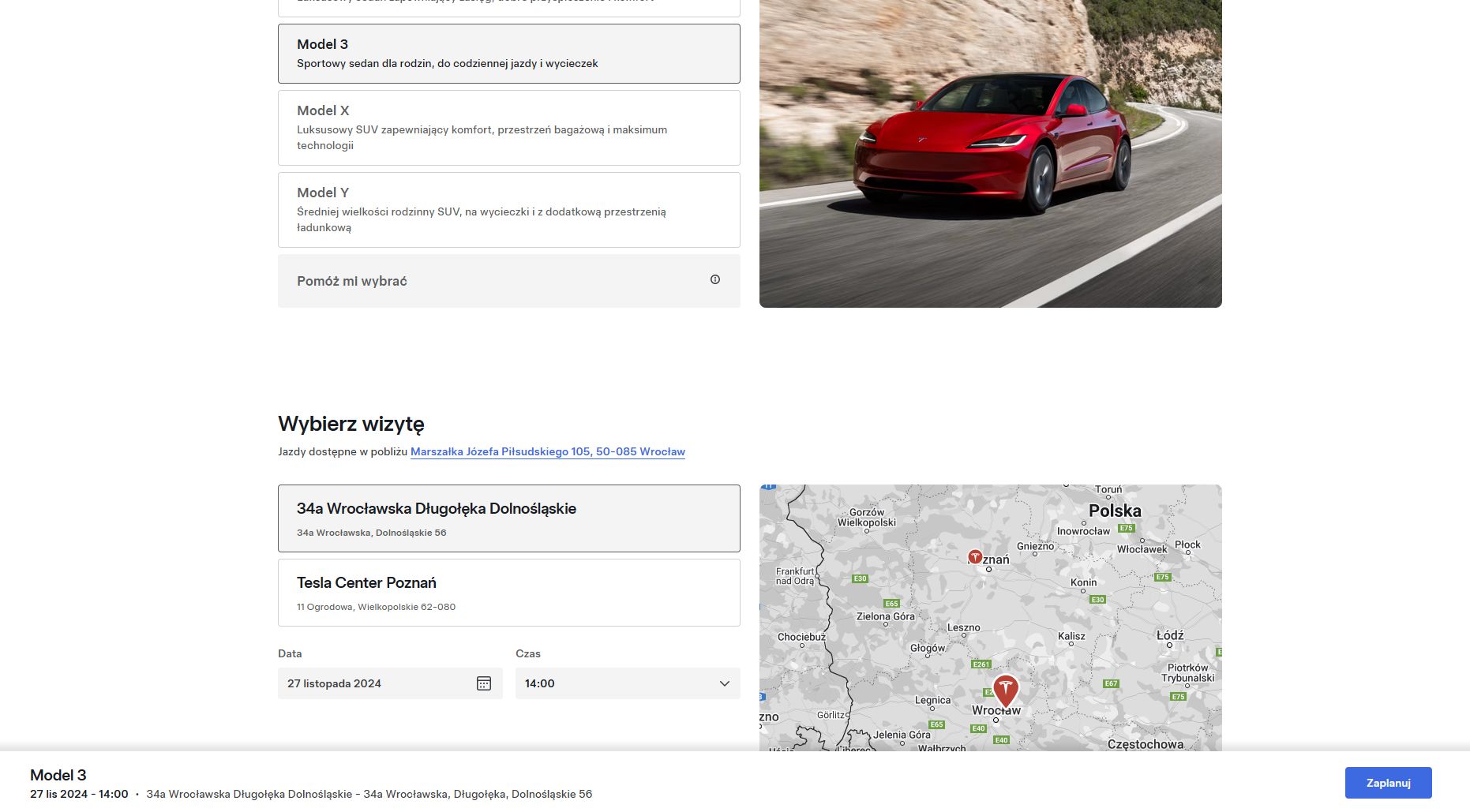1470x812 pixels.
Task: Click the summary text '27 lis 2024 - 14:00'
Action: point(79,794)
